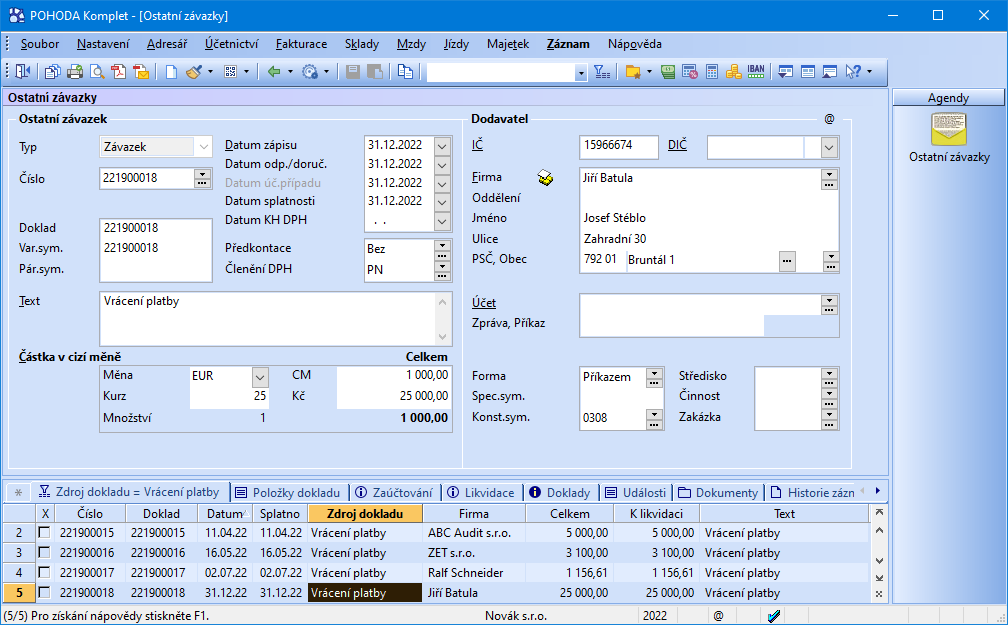Image resolution: width=1008 pixels, height=625 pixels.
Task: Check the X box for row 221900015
Action: coord(44,532)
